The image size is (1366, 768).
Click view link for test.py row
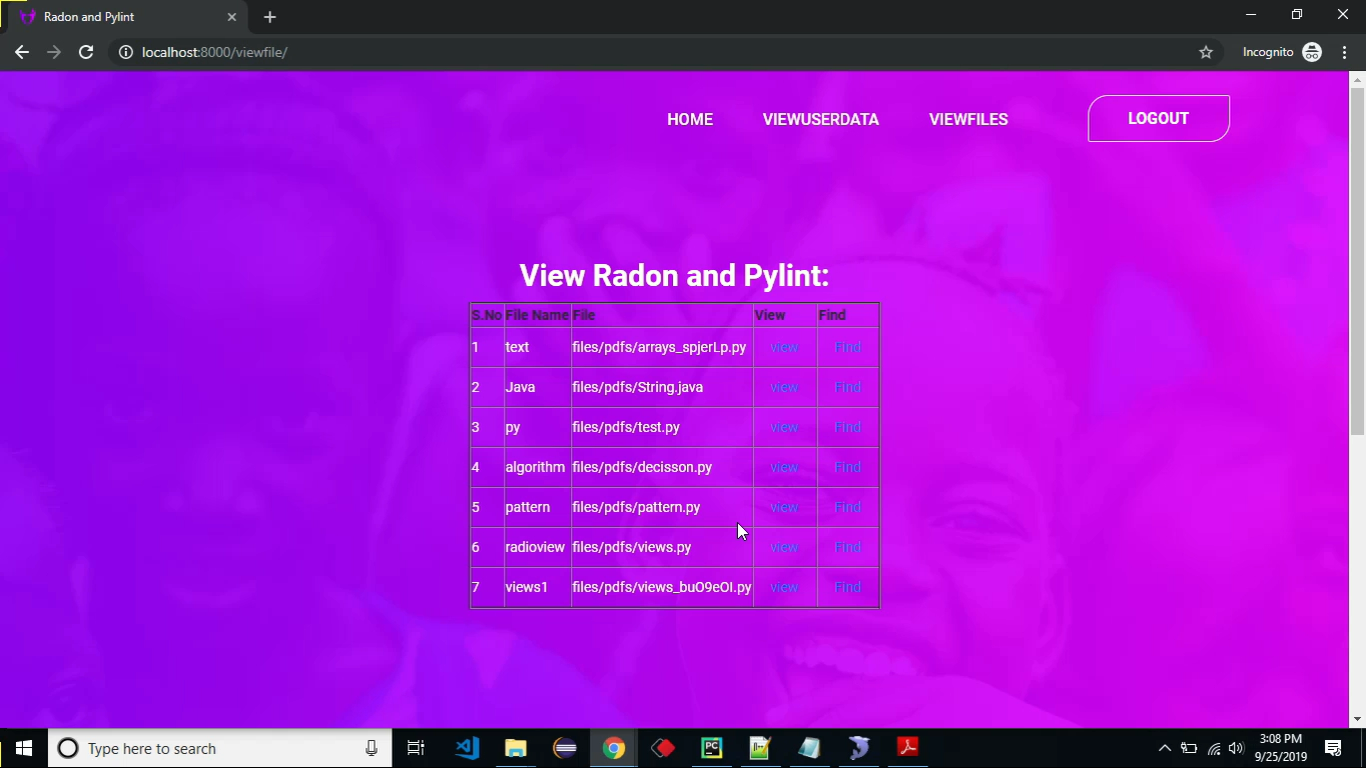[784, 427]
